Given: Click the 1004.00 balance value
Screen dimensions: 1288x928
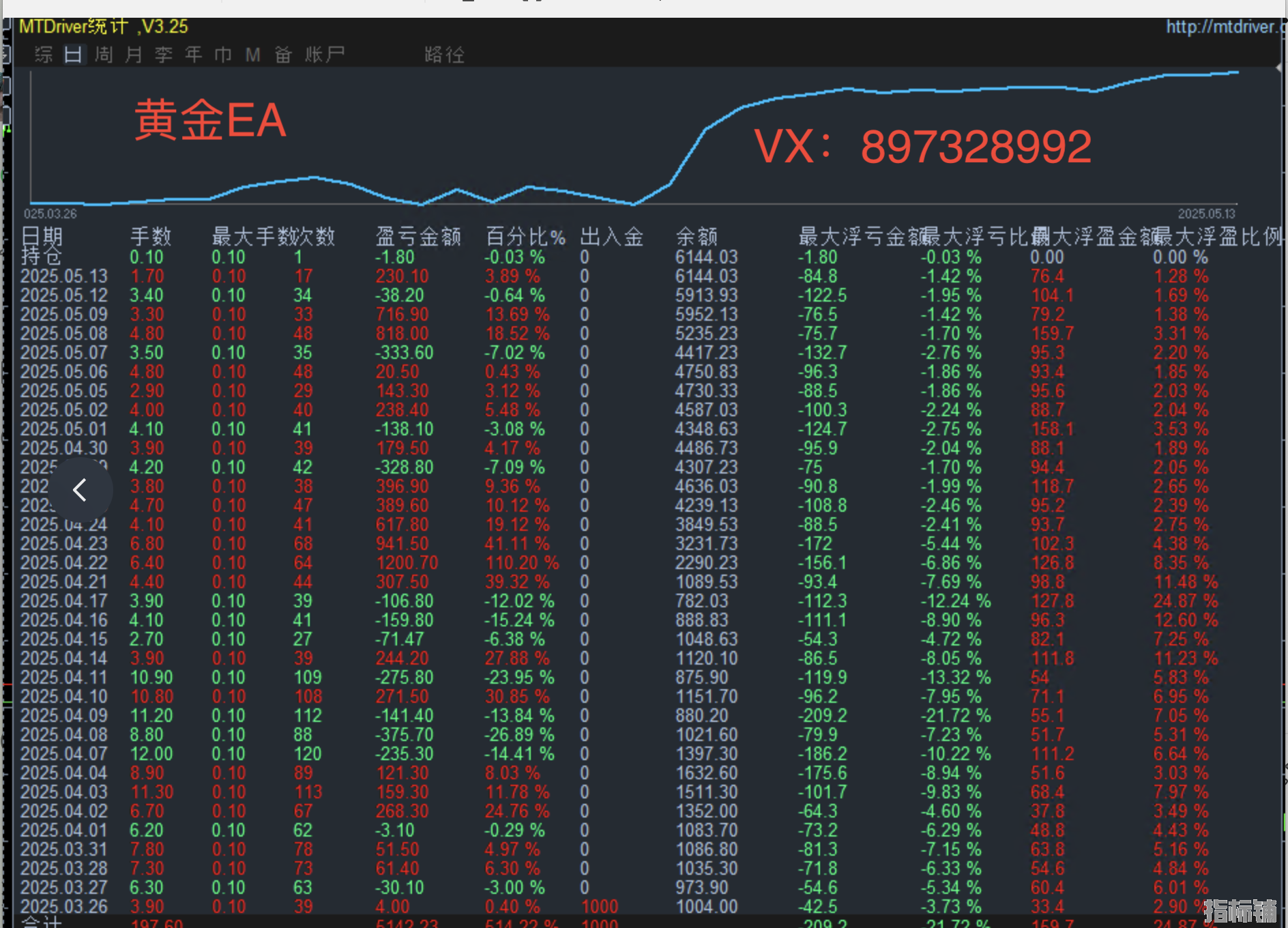Looking at the screenshot, I should (707, 907).
